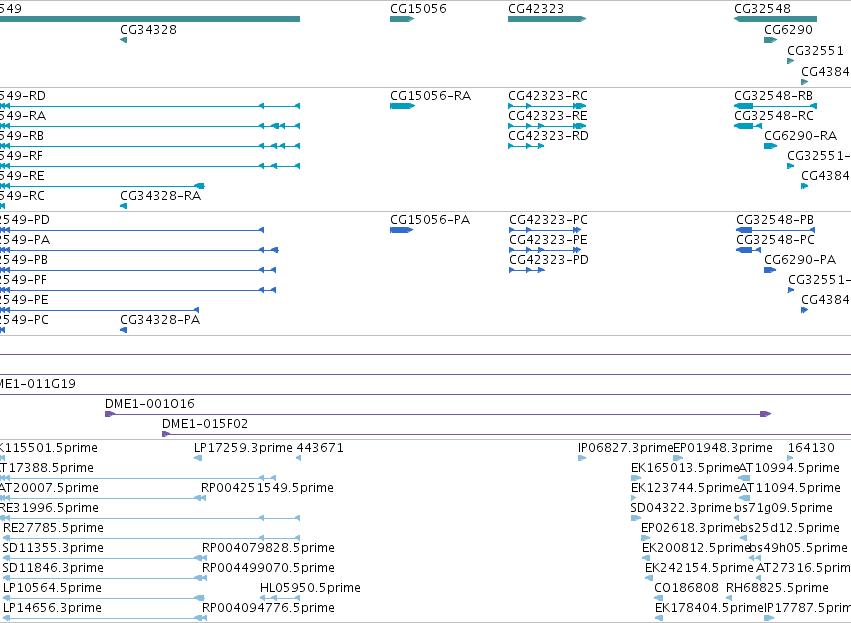Open transcript CG42323-RD label
This screenshot has width=851, height=623.
[548, 136]
